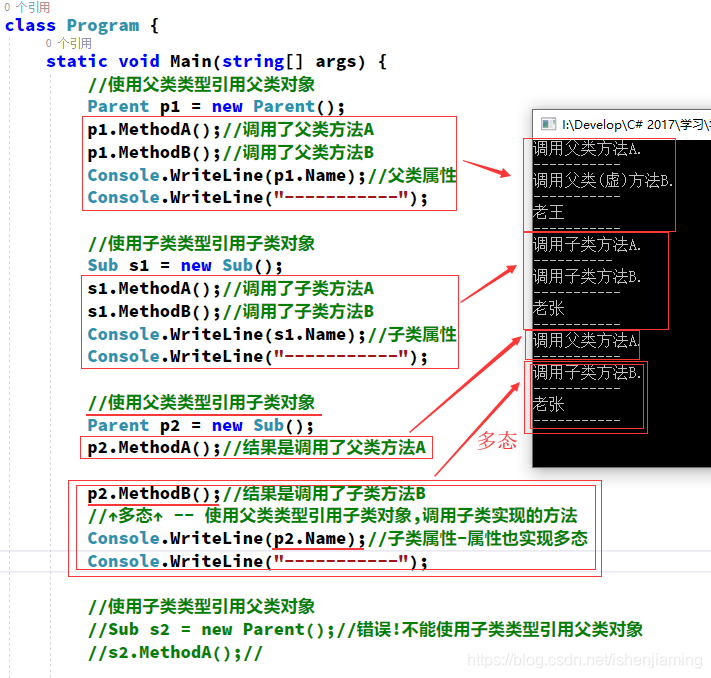The height and width of the screenshot is (678, 711).
Task: Click the code line 's1.MethodA();'
Action: (154, 288)
